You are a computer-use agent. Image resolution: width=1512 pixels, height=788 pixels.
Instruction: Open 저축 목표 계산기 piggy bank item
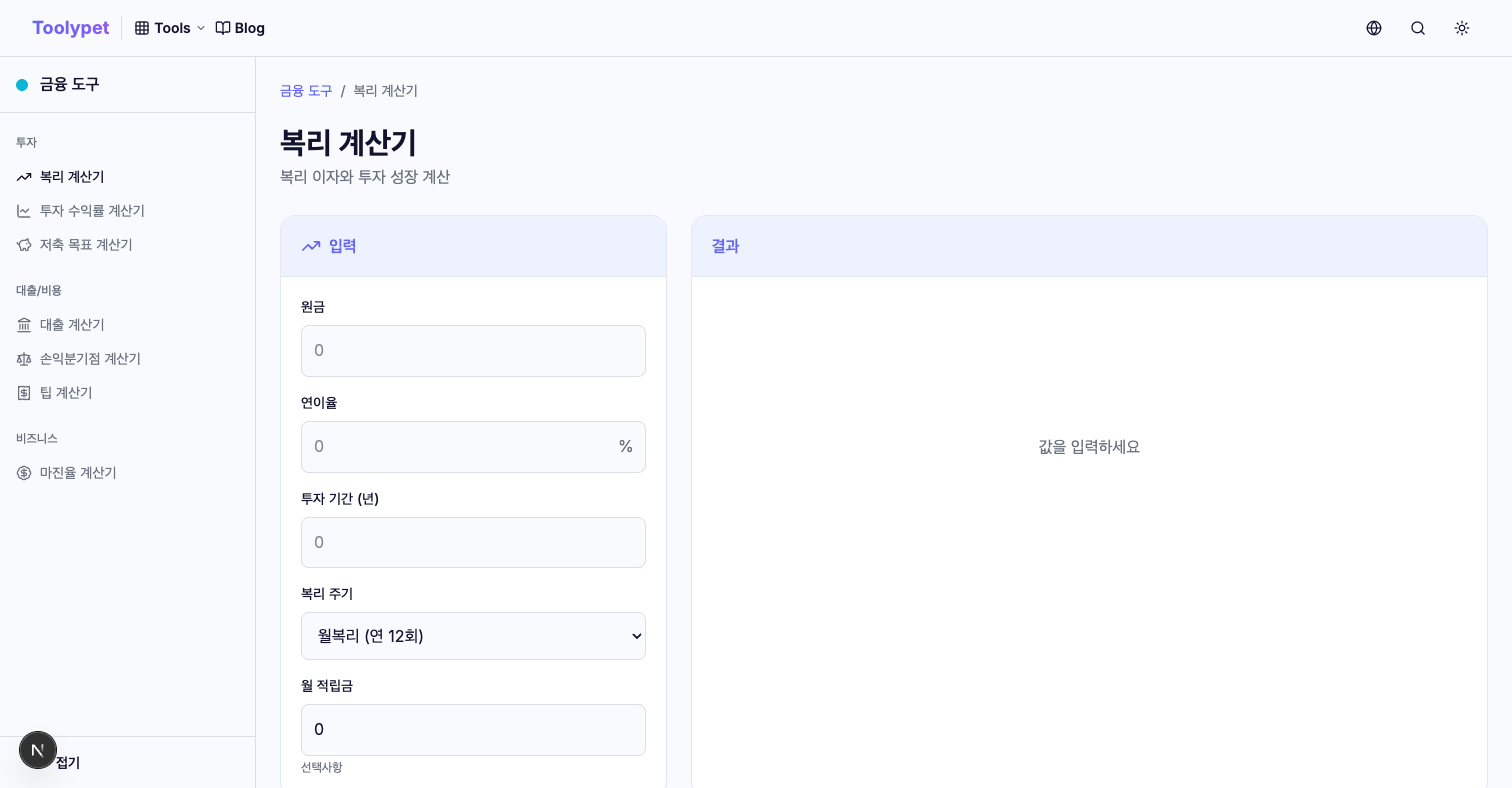coord(86,245)
